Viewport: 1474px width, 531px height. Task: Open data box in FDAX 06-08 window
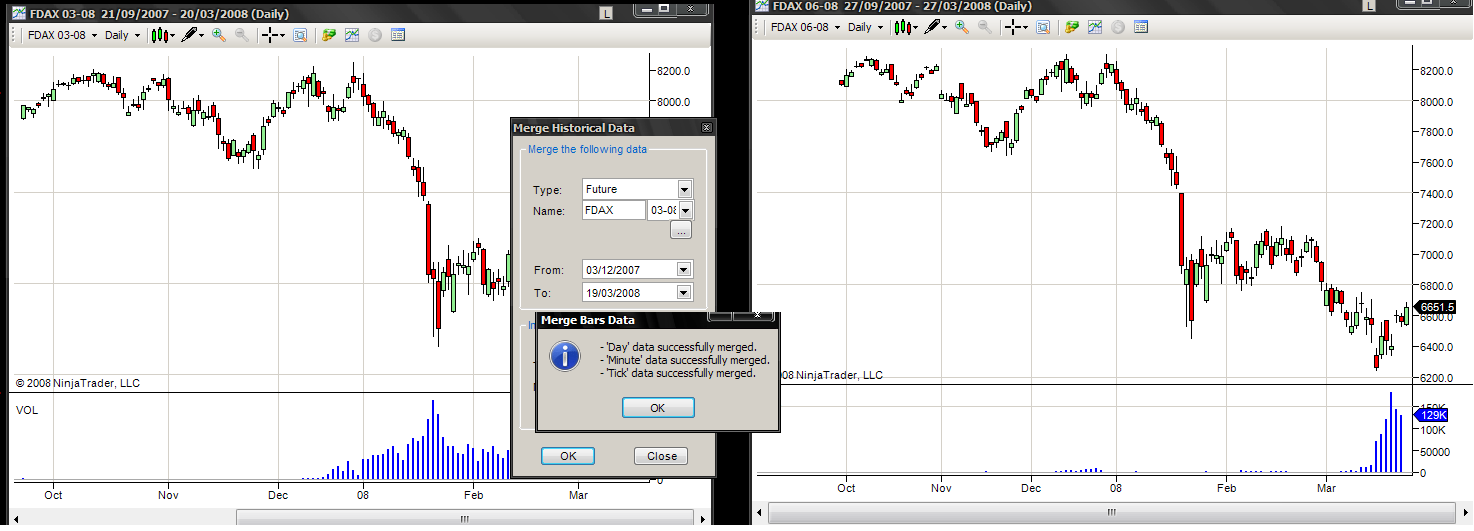[x=1043, y=27]
